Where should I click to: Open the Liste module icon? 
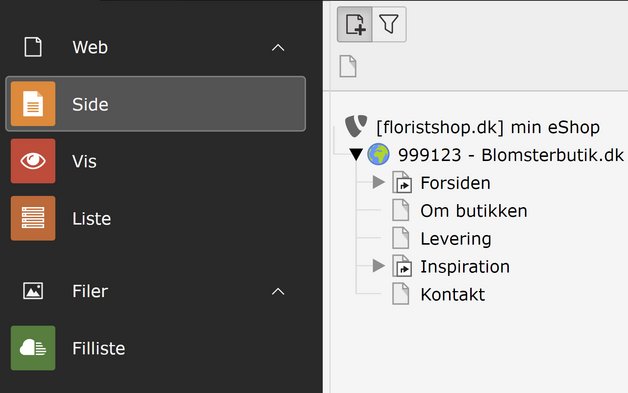pyautogui.click(x=33, y=218)
